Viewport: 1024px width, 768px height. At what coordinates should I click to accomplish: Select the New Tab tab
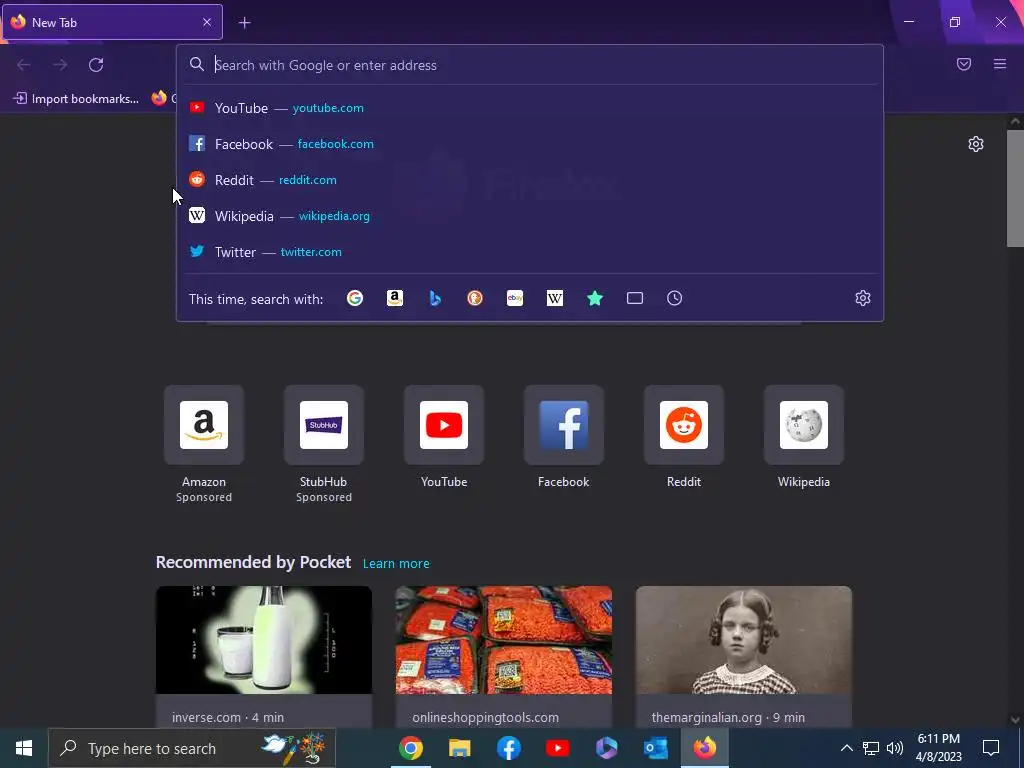pyautogui.click(x=112, y=22)
